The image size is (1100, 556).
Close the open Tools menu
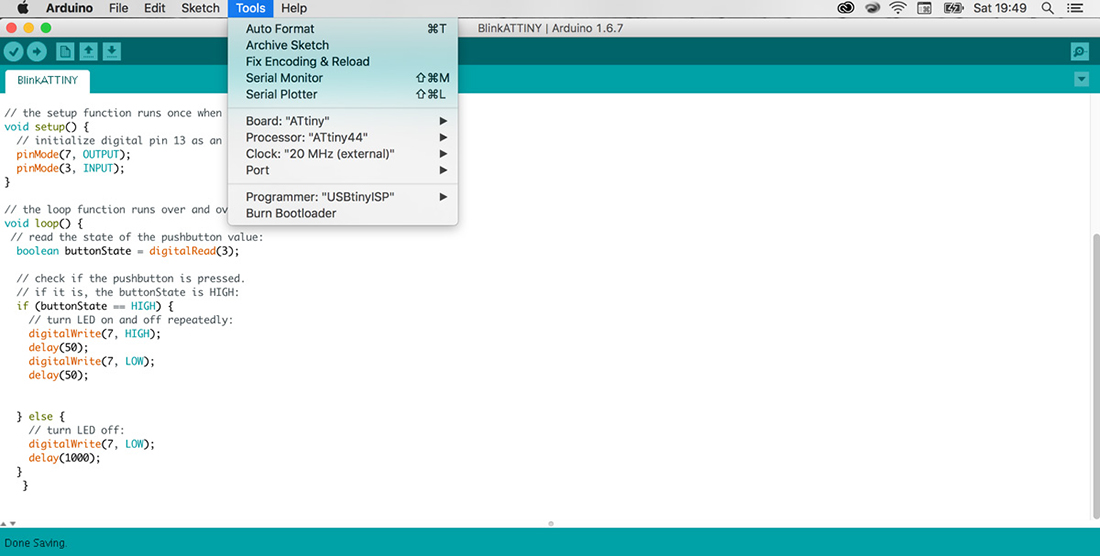point(250,8)
